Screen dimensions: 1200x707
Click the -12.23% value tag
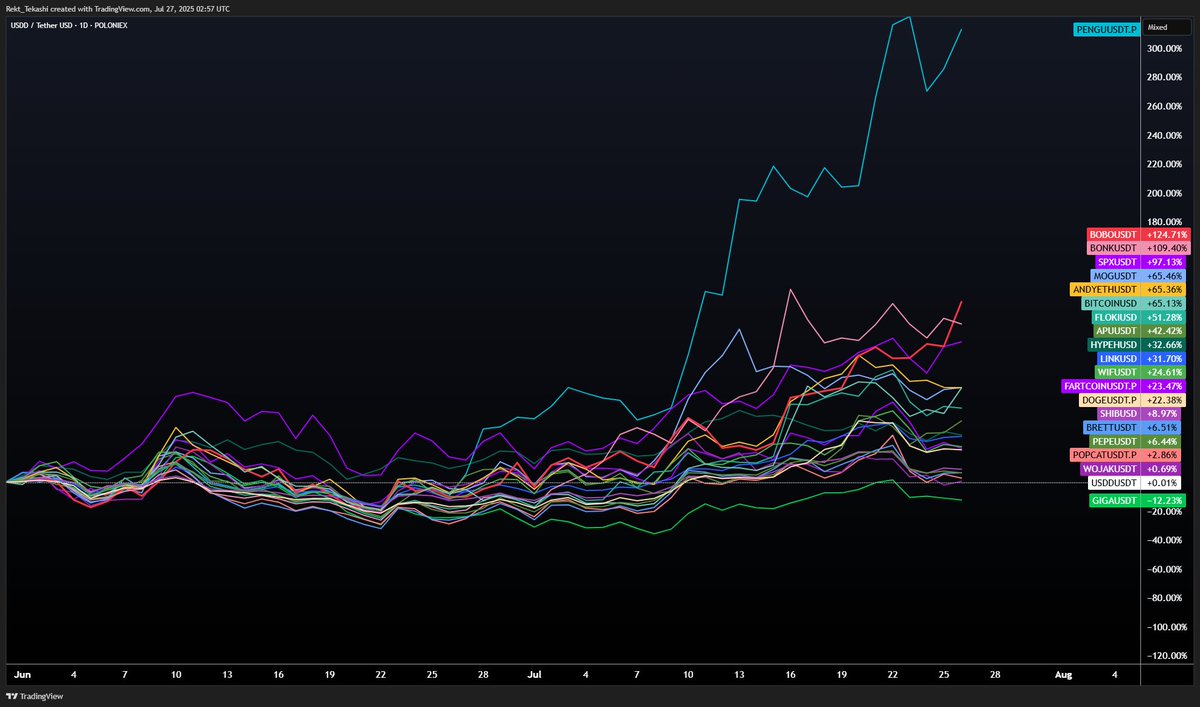(1165, 500)
